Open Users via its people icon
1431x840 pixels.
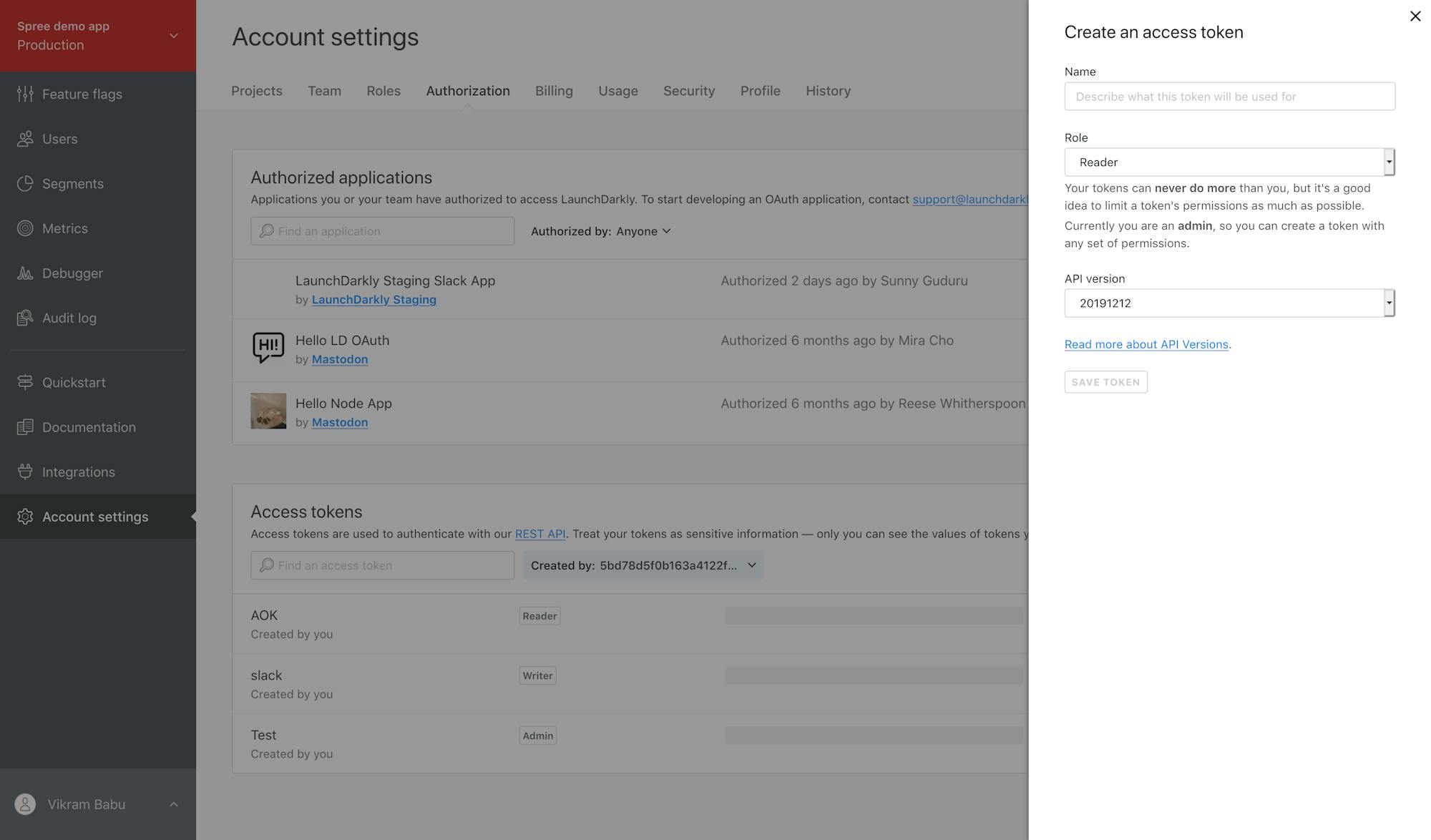point(25,139)
